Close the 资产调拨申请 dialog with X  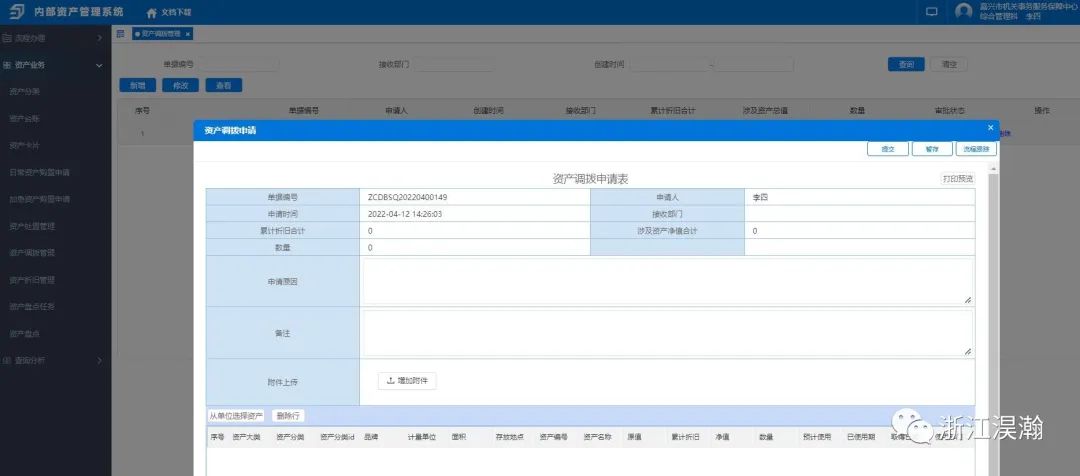coord(990,128)
